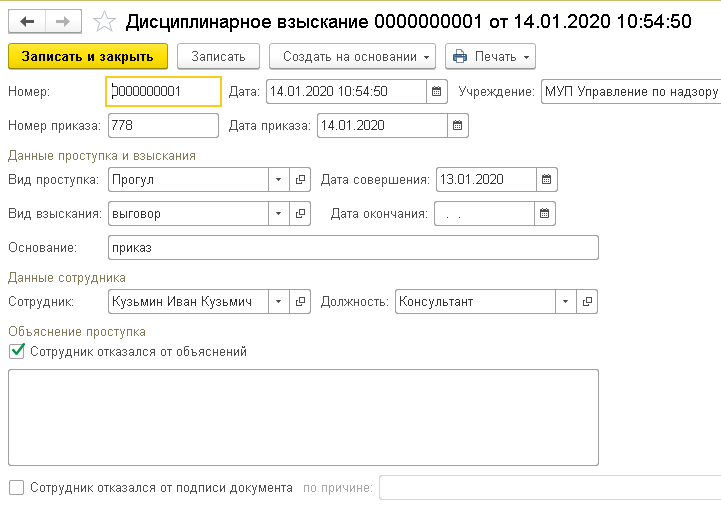721x505 pixels.
Task: Click into the Основание text field
Action: 352,248
